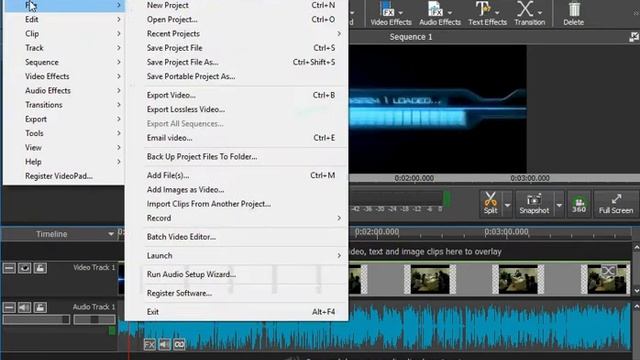Click timeline ruler at 0:03:00.000
This screenshot has width=640, height=360.
[506, 232]
